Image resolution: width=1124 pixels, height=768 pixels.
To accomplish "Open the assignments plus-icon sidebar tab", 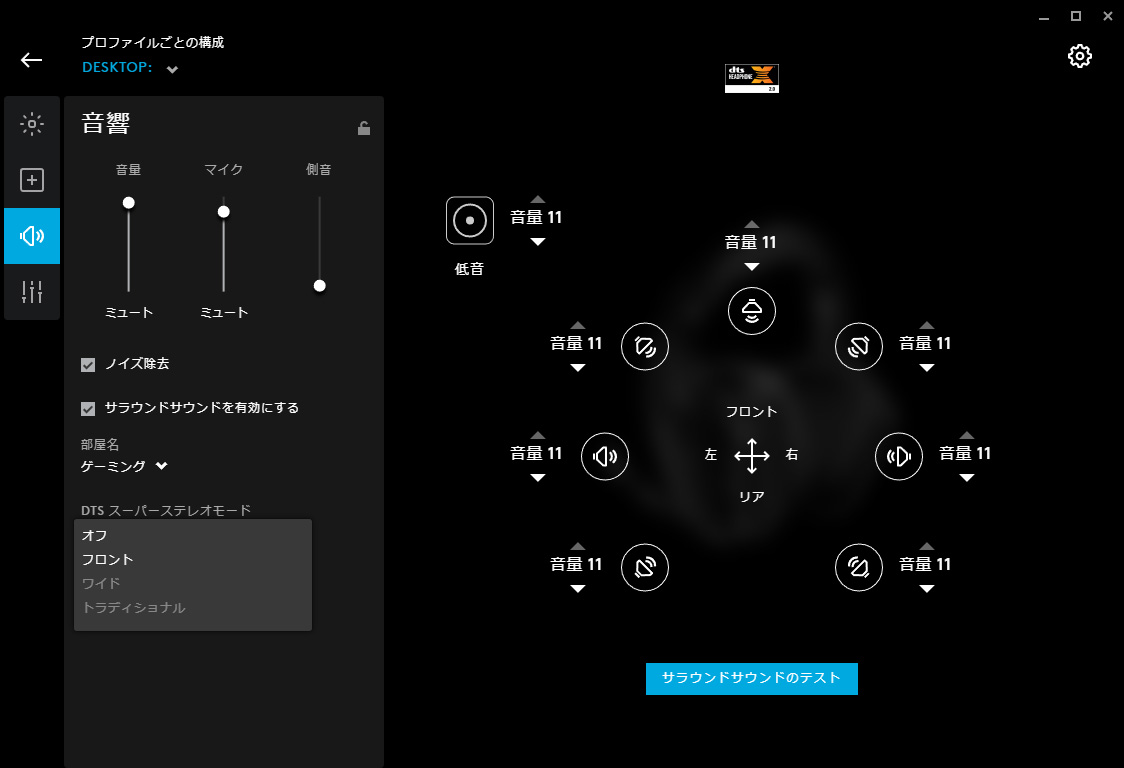I will (32, 180).
